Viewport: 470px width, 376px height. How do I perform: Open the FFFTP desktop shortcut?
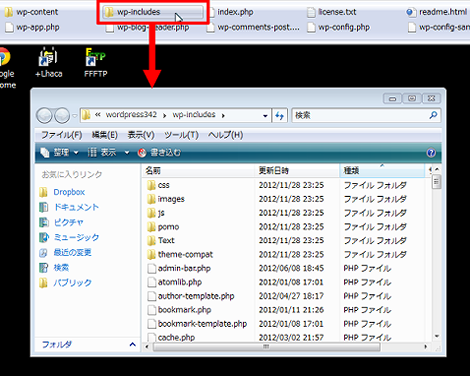[x=96, y=63]
